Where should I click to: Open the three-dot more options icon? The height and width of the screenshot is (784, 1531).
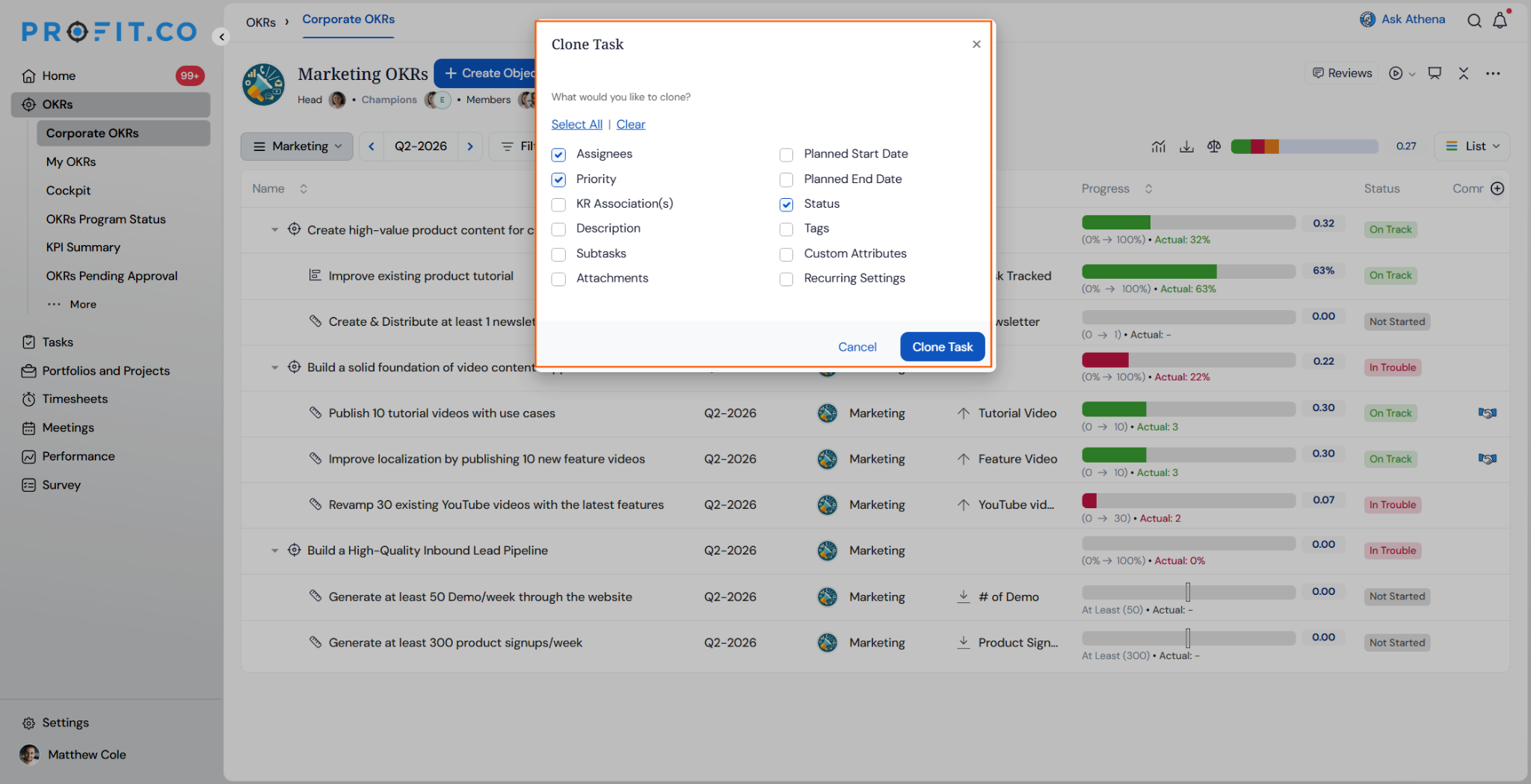click(1493, 73)
